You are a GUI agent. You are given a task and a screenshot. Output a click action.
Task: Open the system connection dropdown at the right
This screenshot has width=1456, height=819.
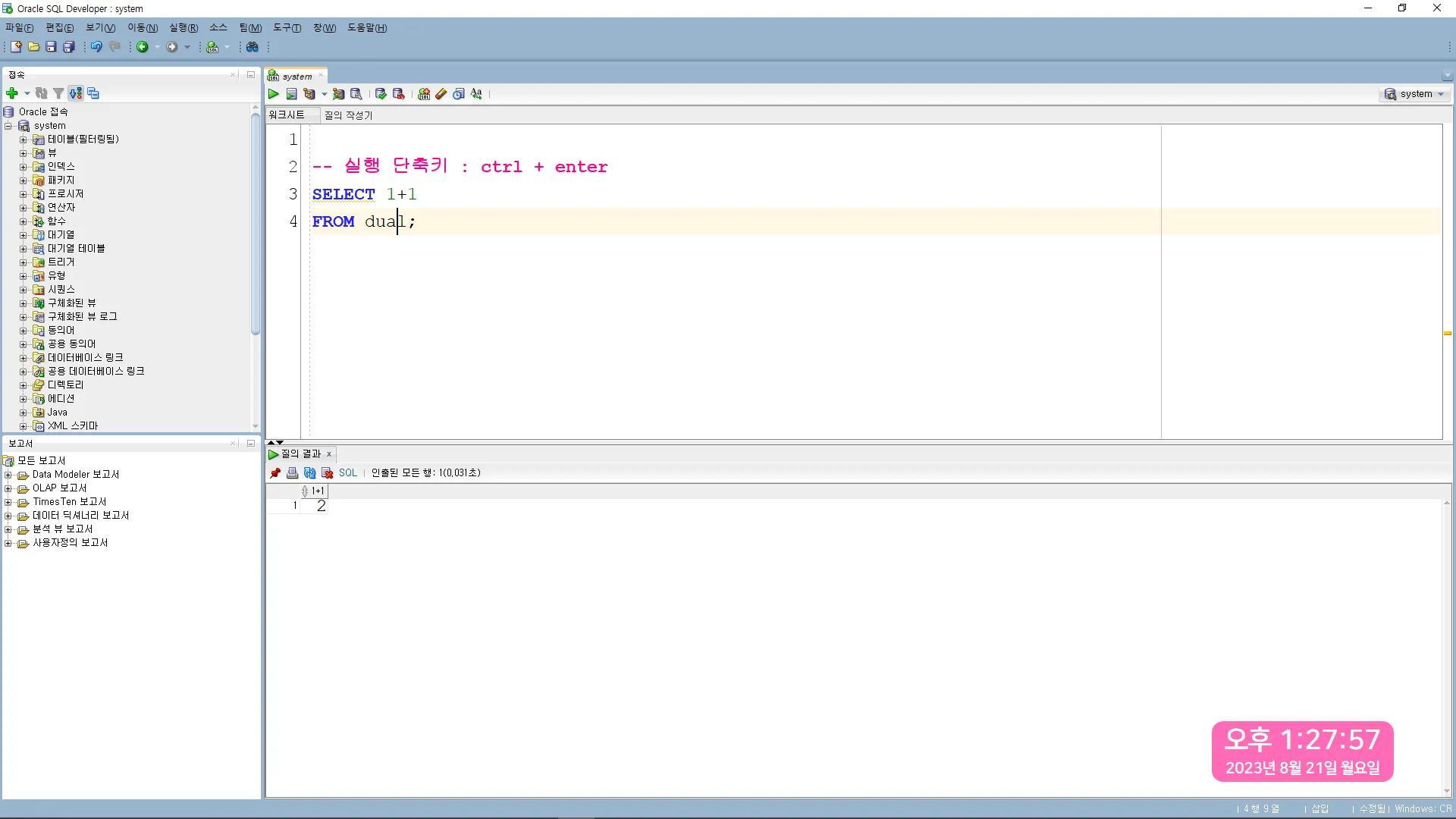point(1442,94)
